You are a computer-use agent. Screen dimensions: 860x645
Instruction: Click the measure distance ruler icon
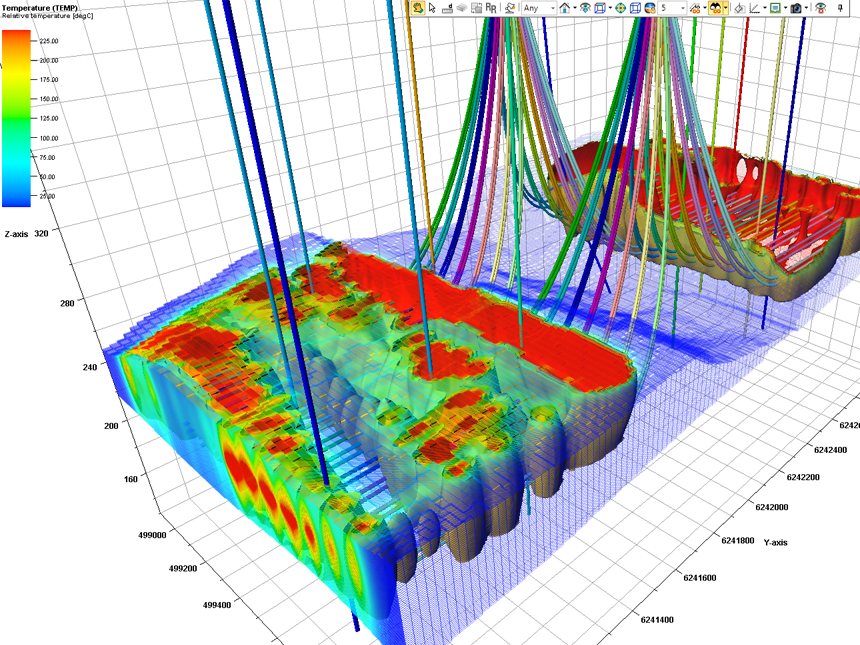[x=447, y=8]
